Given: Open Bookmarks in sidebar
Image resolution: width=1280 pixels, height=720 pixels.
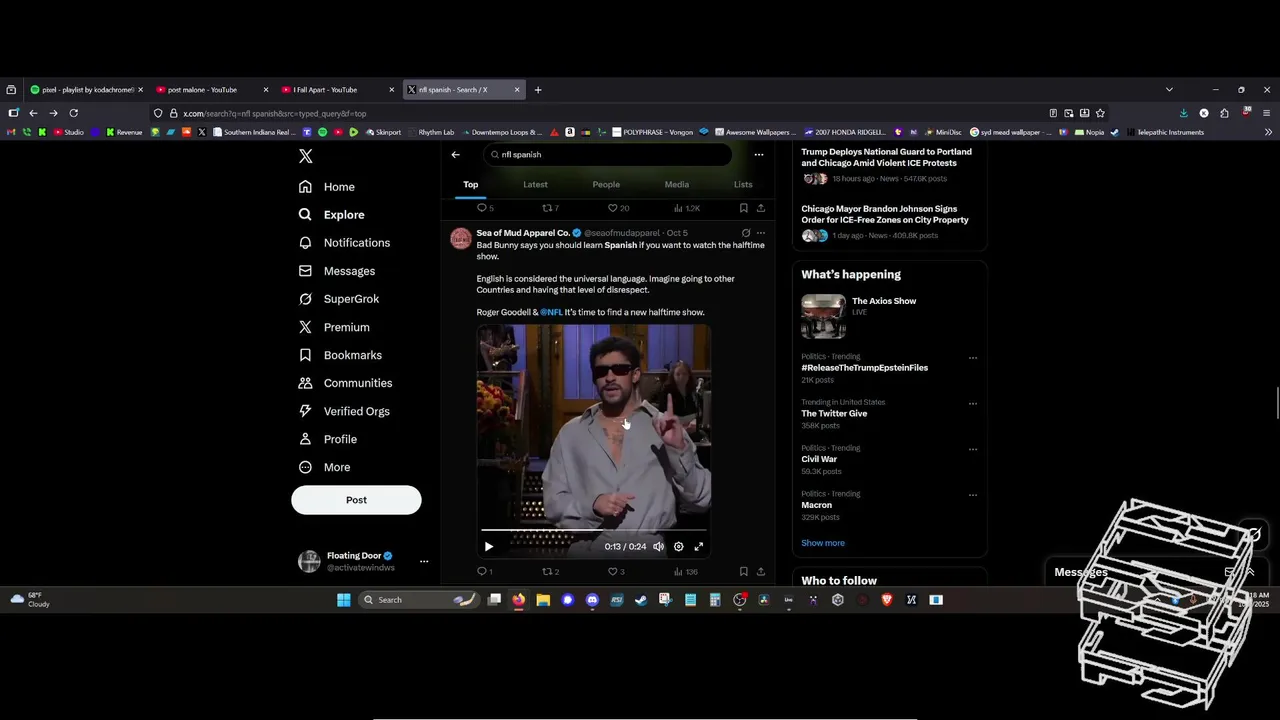Looking at the screenshot, I should [340, 355].
